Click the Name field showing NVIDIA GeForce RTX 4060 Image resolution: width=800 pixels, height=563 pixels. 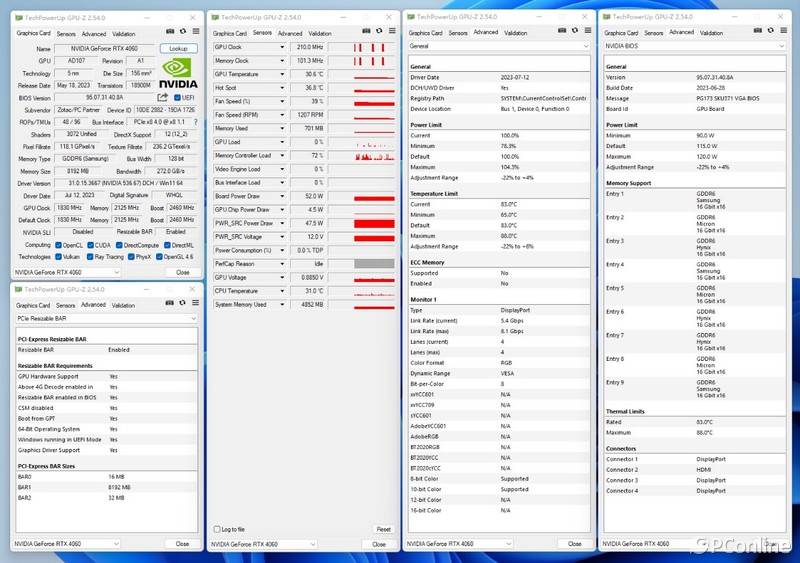coord(104,48)
